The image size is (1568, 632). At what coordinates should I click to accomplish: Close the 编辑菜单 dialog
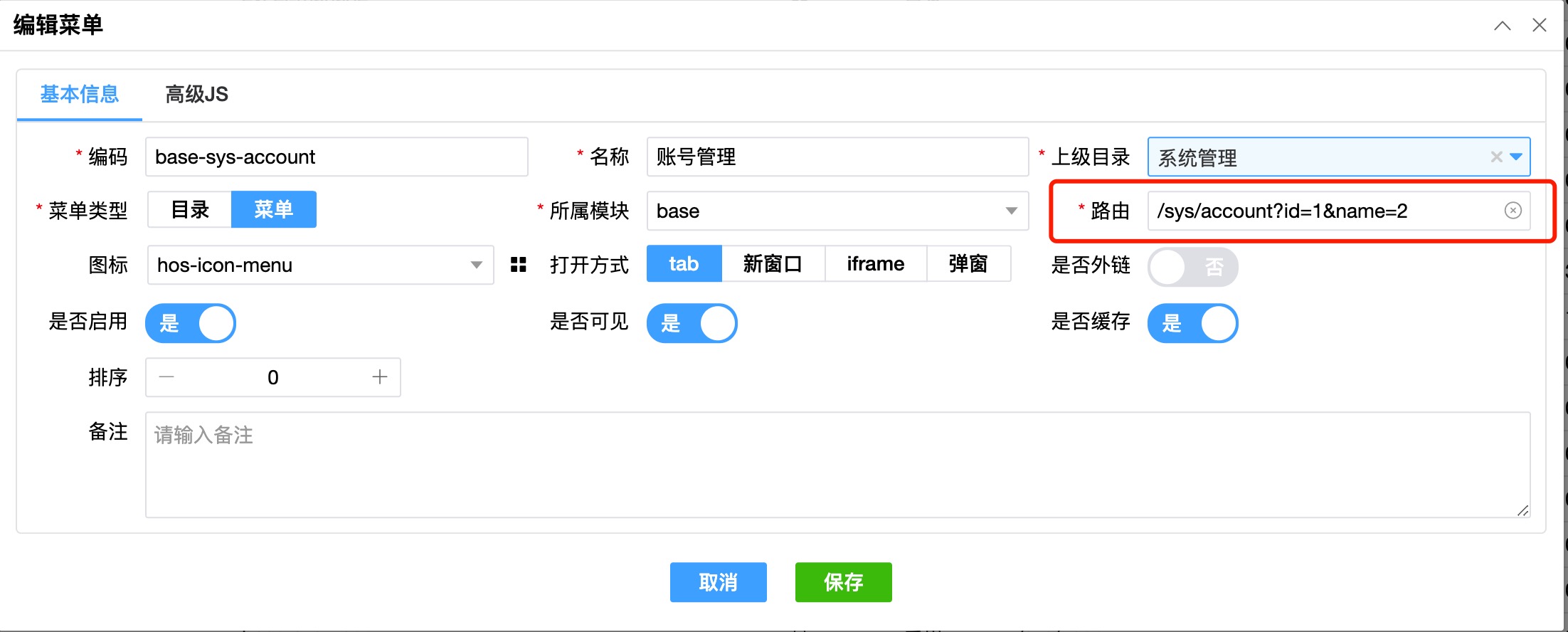coord(1540,26)
